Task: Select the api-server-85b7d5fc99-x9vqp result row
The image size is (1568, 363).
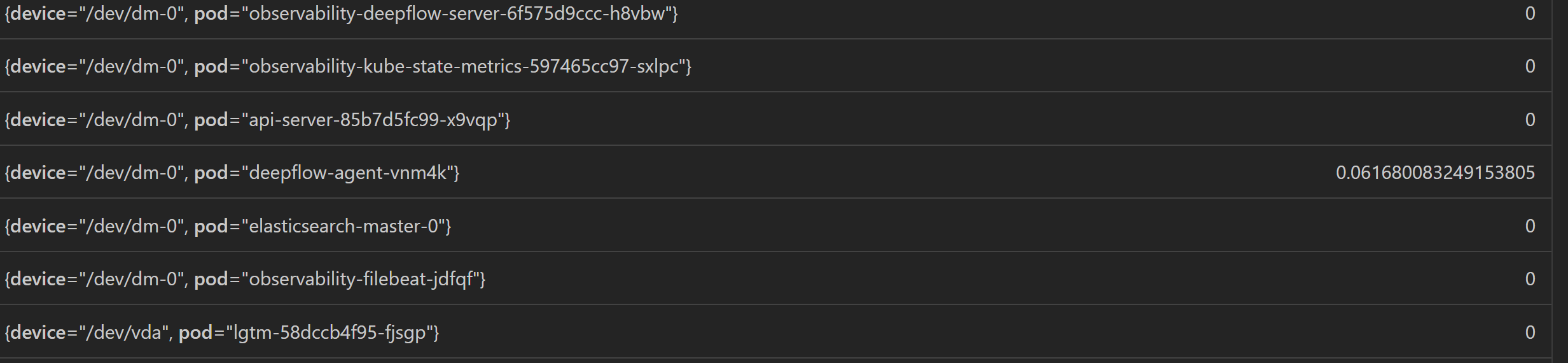Action: (775, 119)
